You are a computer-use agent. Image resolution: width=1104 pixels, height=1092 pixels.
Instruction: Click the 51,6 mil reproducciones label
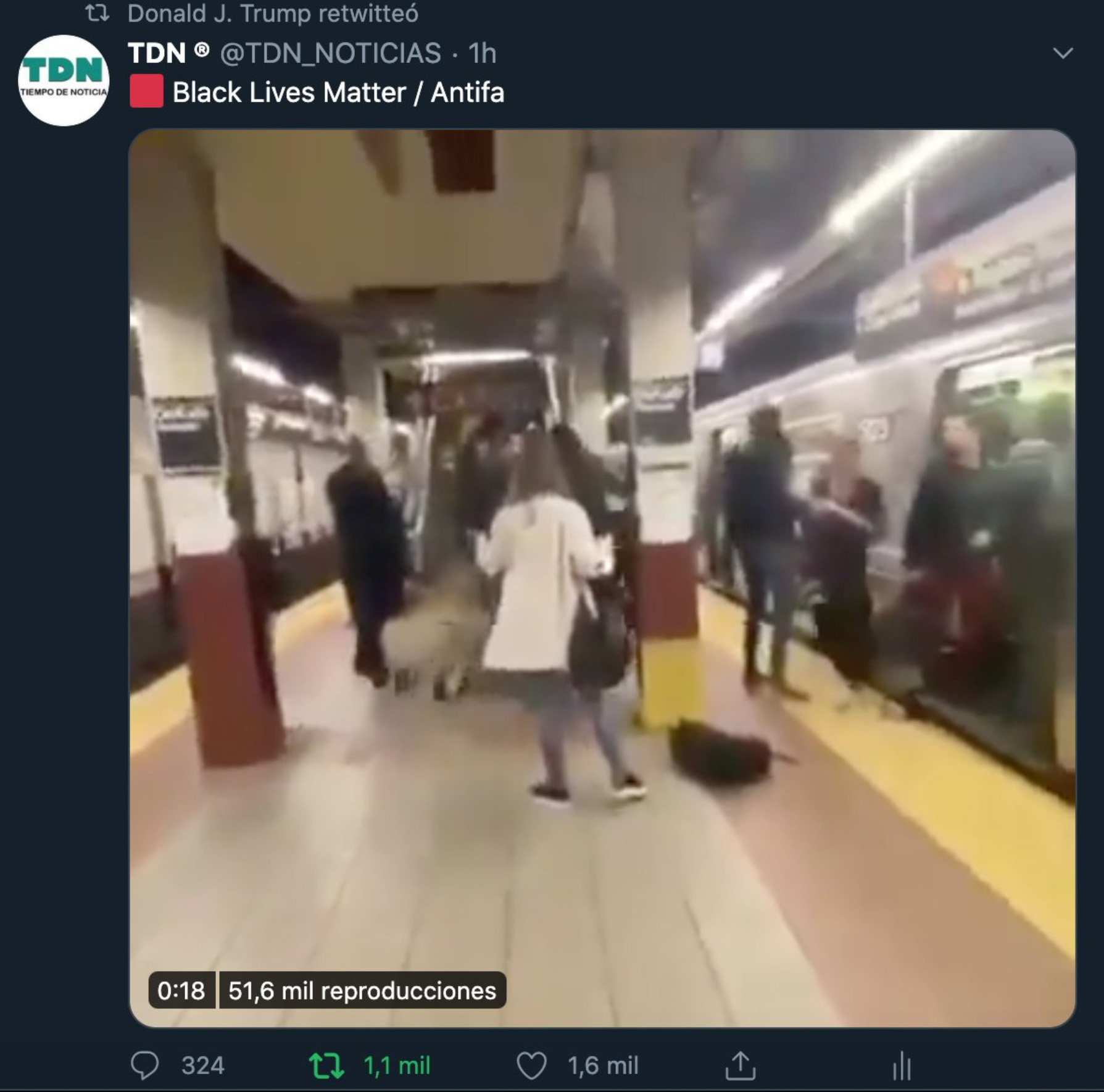tap(362, 991)
